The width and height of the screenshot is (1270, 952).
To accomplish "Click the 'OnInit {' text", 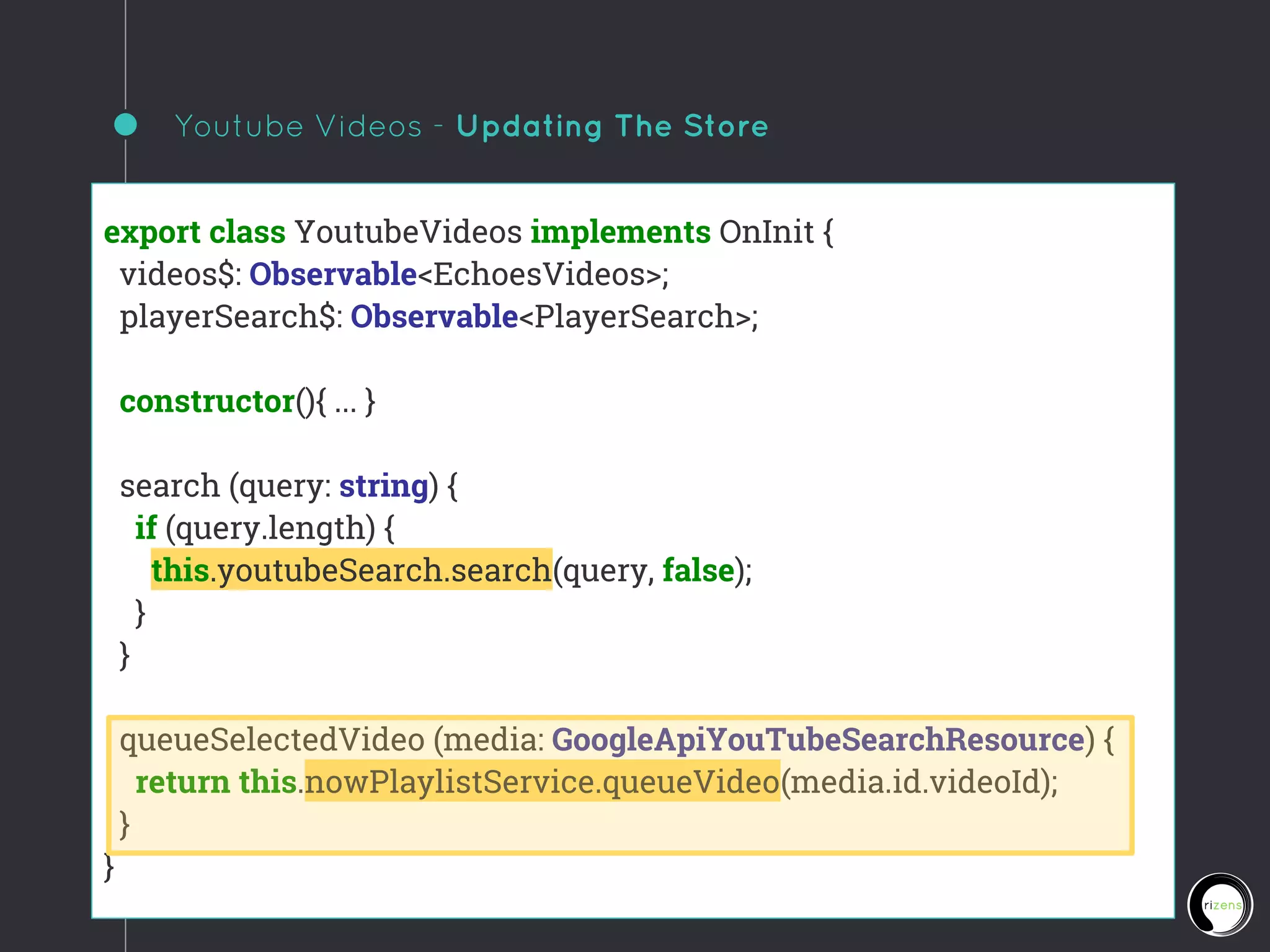I will click(x=776, y=232).
